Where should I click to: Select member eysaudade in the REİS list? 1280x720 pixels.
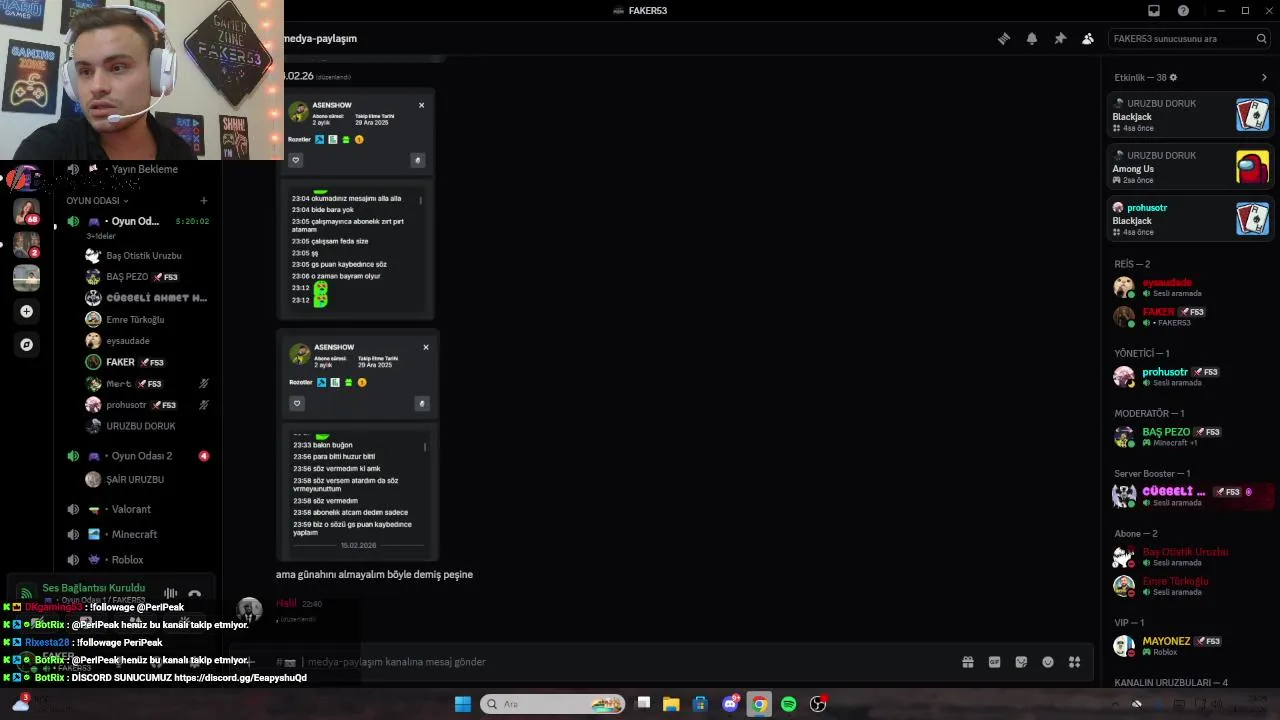coord(1190,287)
